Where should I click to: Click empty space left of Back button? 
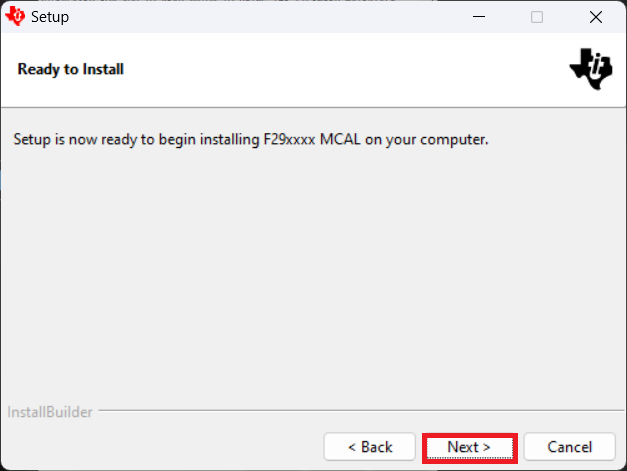point(160,447)
